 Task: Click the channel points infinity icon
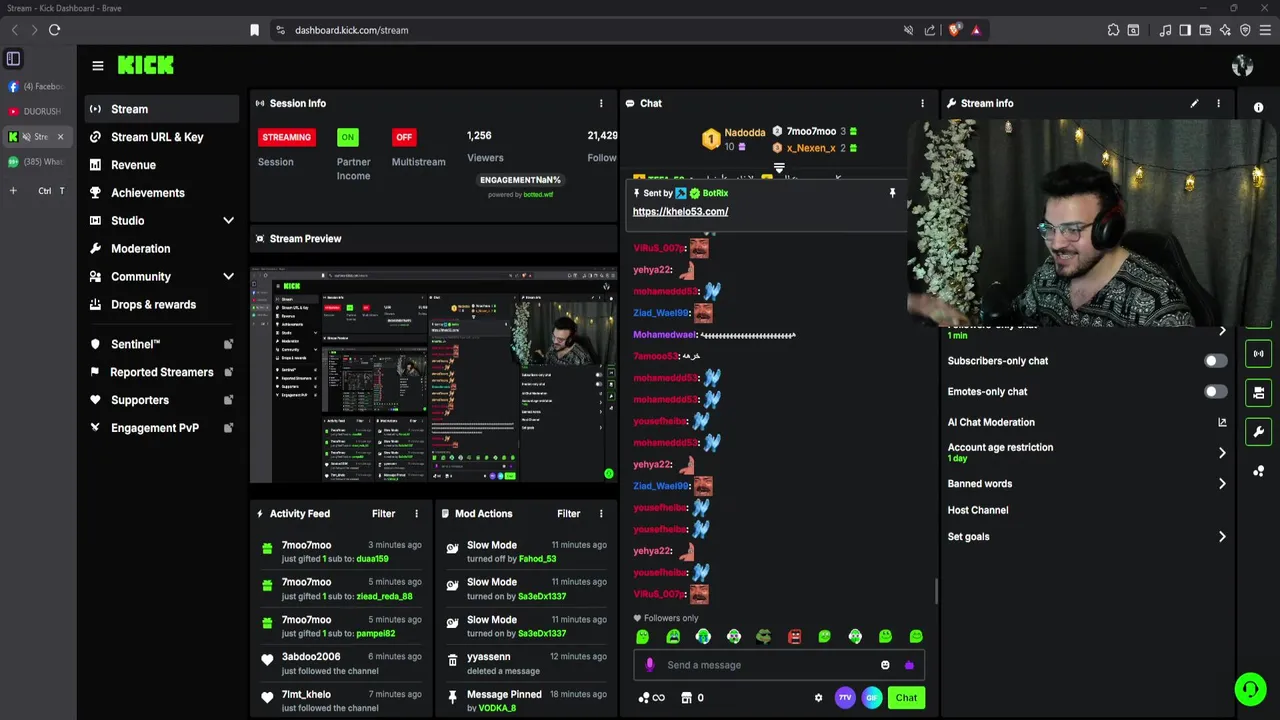tap(651, 698)
